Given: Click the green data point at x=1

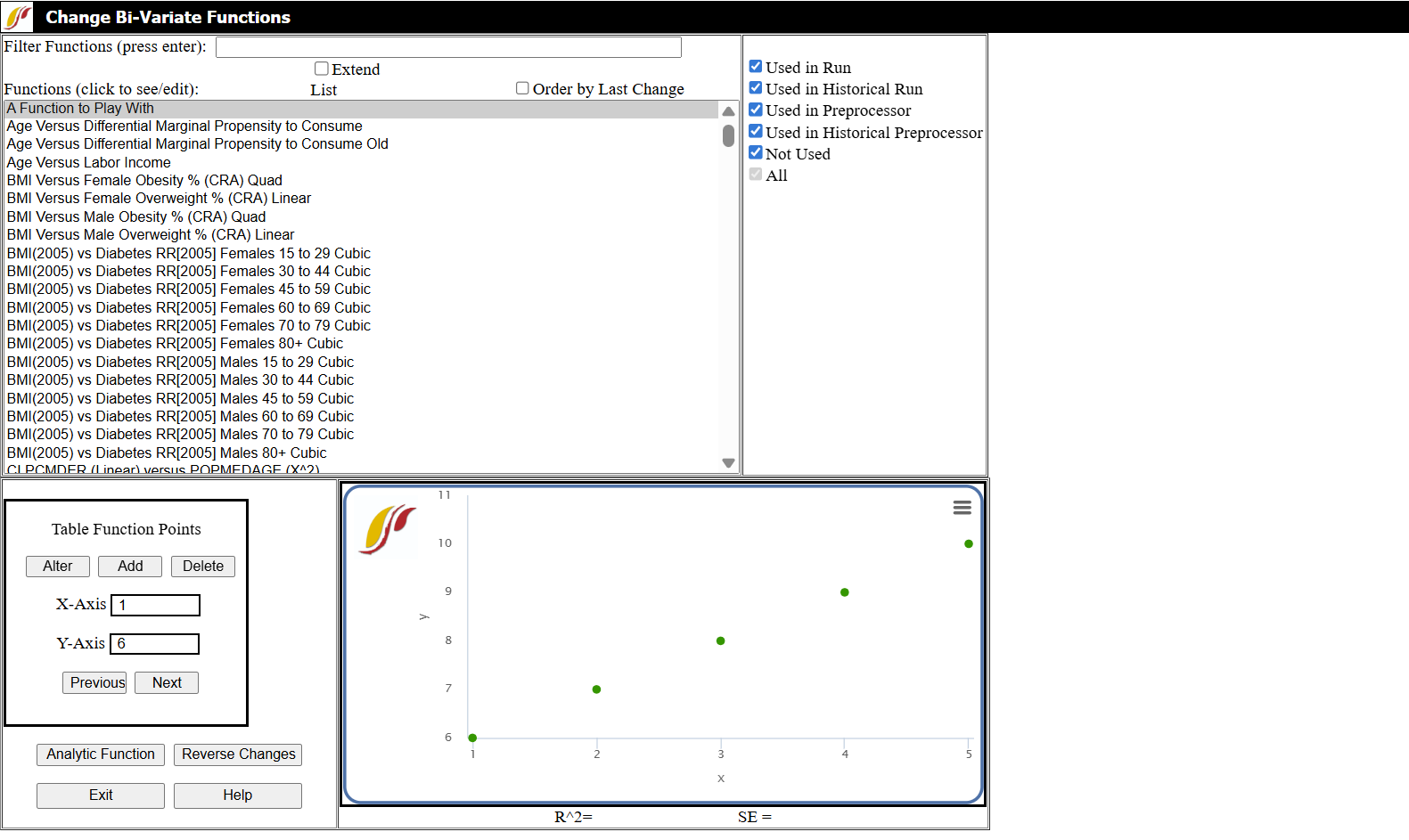Looking at the screenshot, I should [x=472, y=738].
